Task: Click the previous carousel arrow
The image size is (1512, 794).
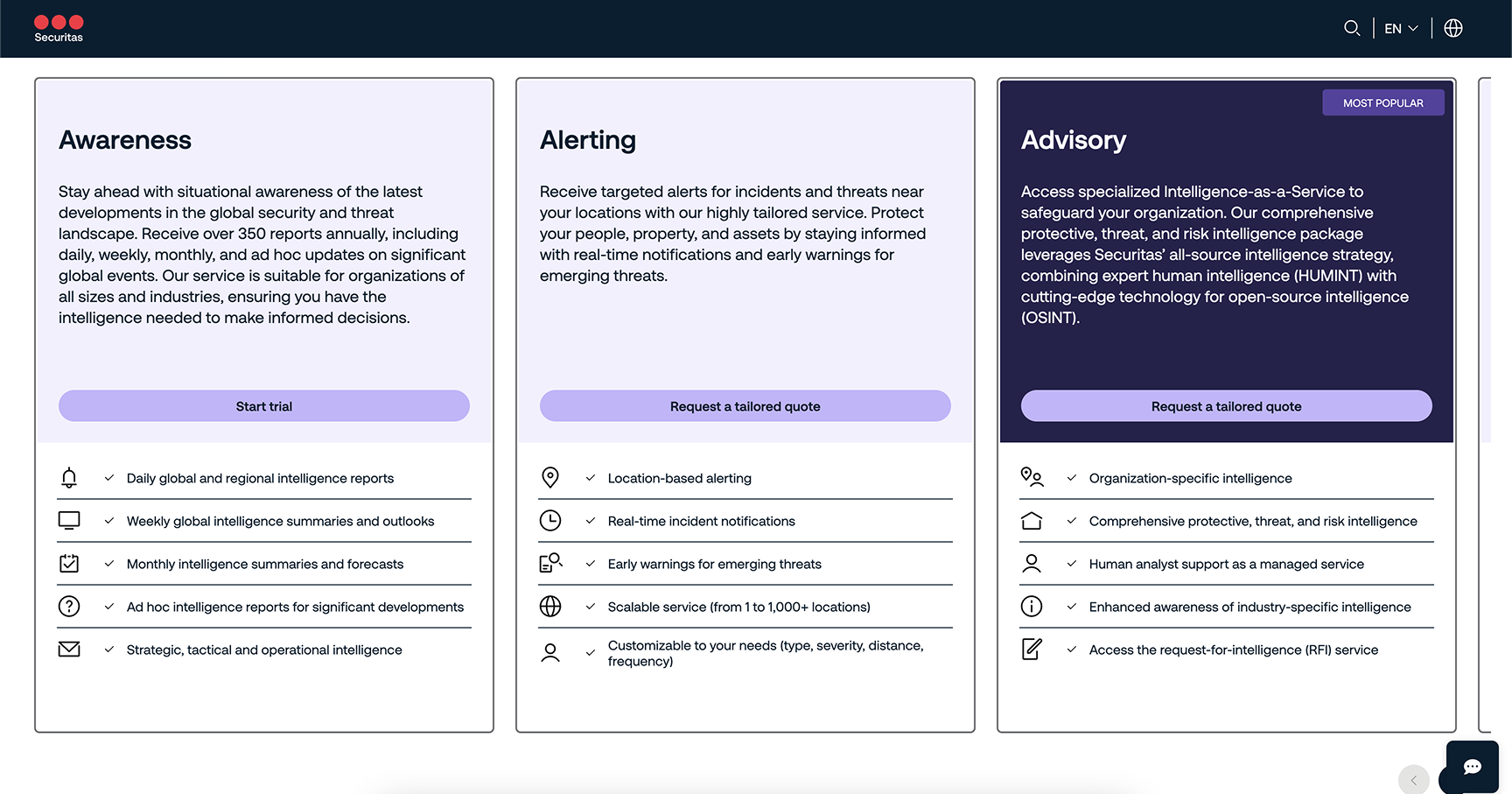Action: tap(1413, 780)
